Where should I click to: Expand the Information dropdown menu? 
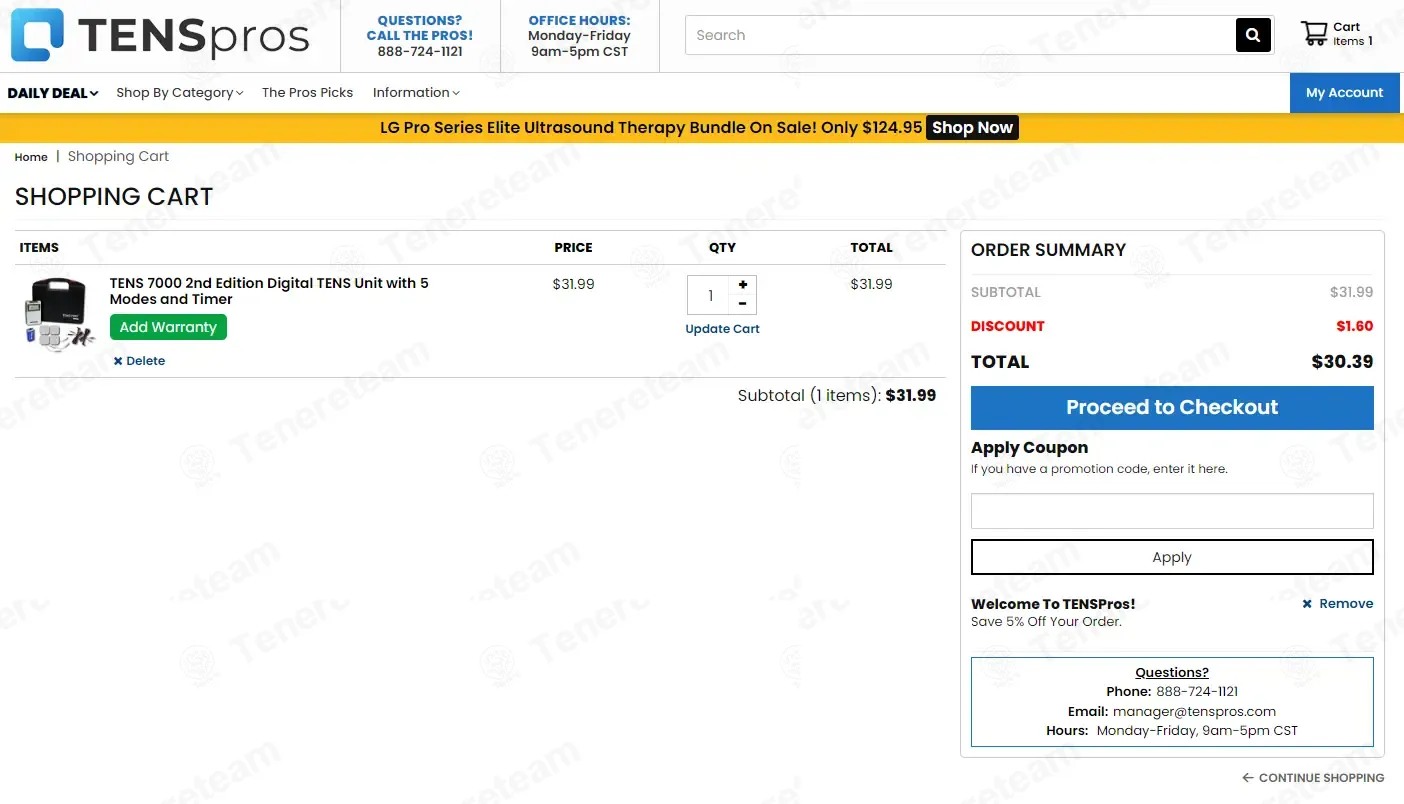(416, 93)
